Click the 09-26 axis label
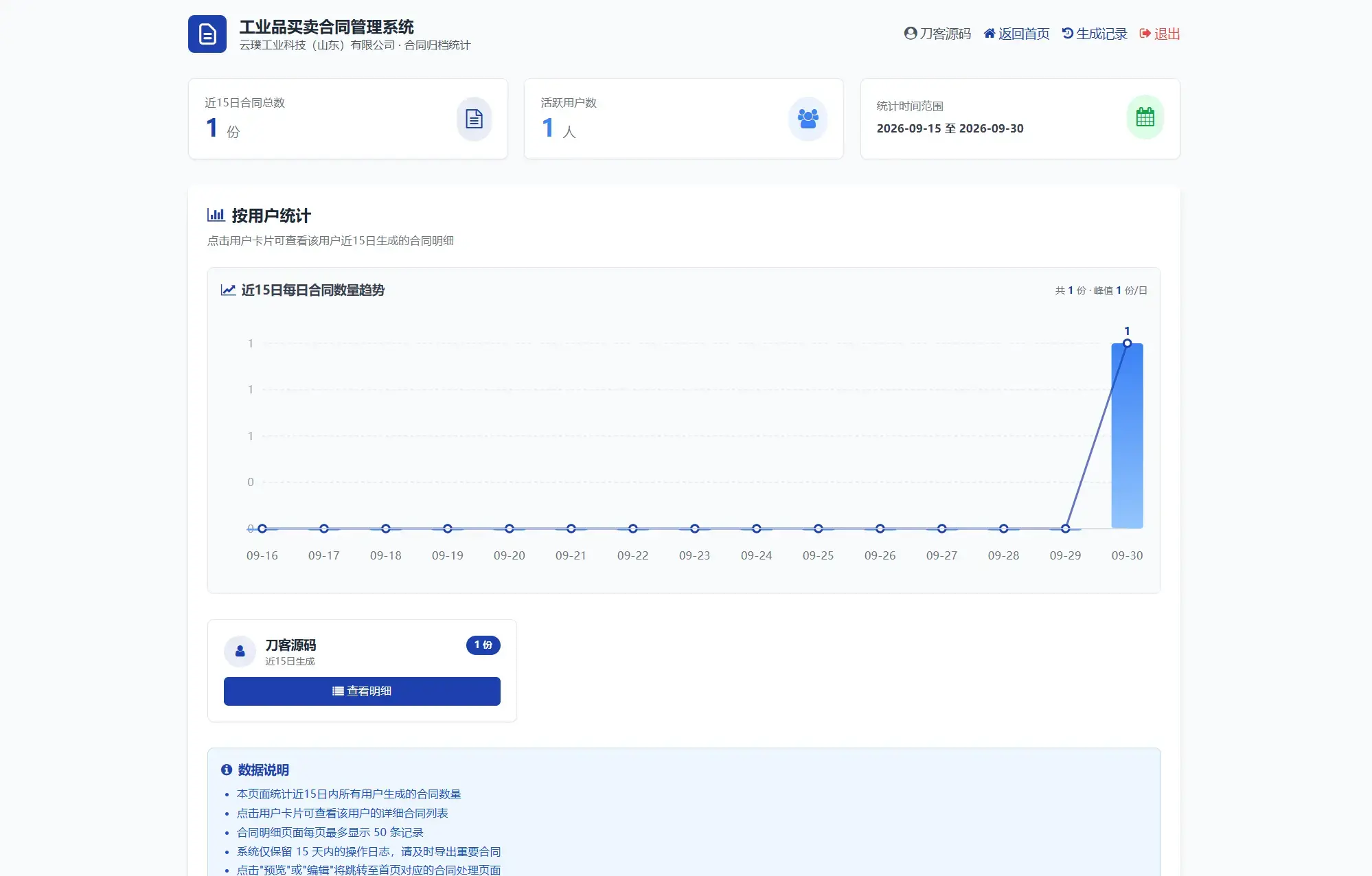This screenshot has width=1372, height=876. tap(880, 555)
